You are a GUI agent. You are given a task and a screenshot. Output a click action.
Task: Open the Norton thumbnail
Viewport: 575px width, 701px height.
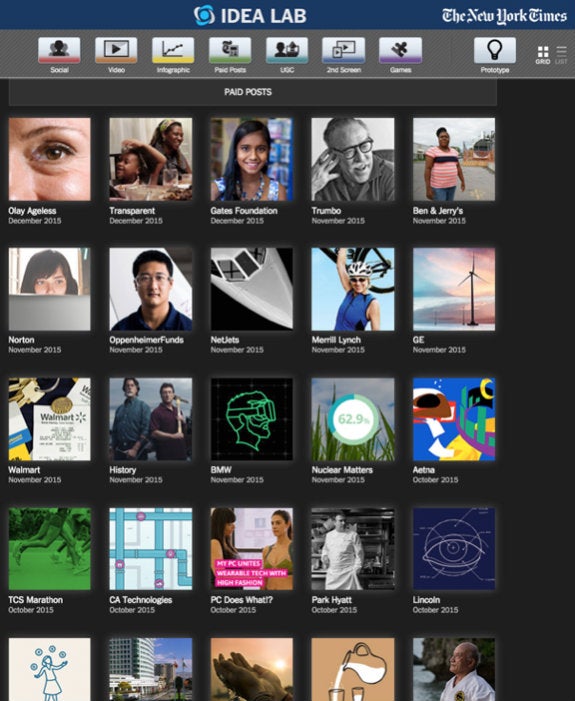50,289
